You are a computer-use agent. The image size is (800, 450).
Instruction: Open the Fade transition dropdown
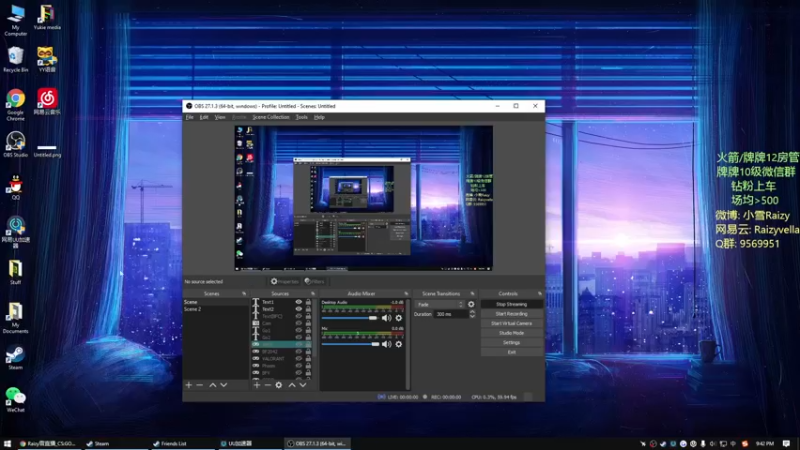pyautogui.click(x=440, y=305)
